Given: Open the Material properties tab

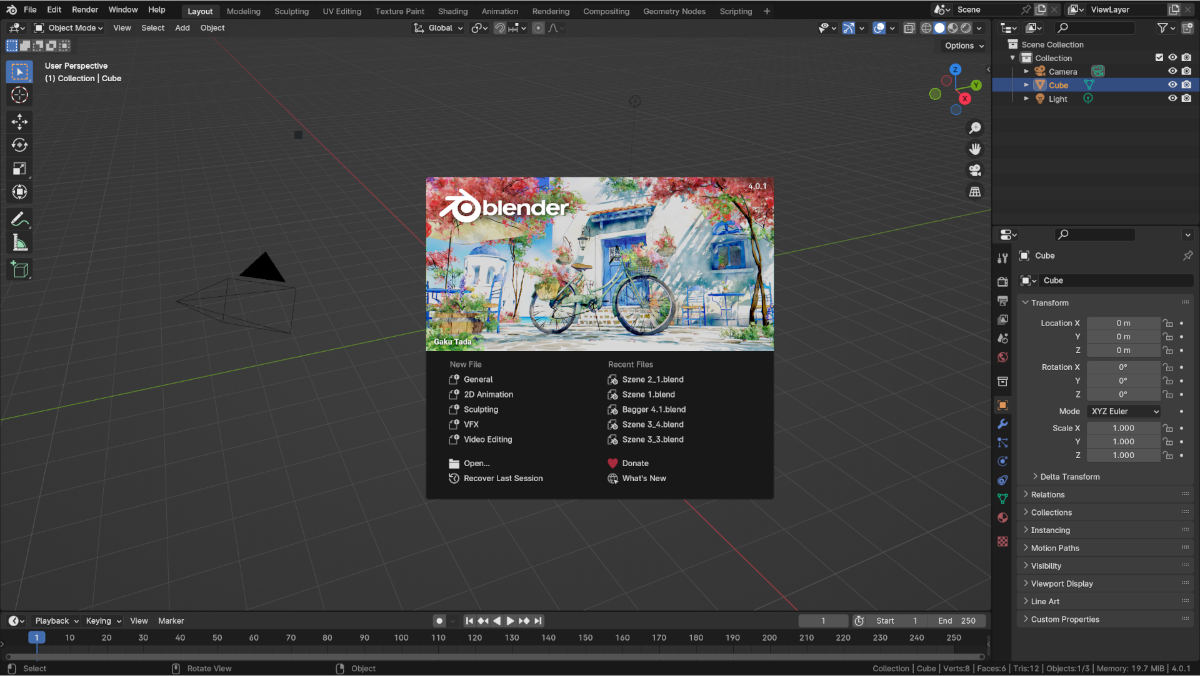Looking at the screenshot, I should click(x=1002, y=517).
